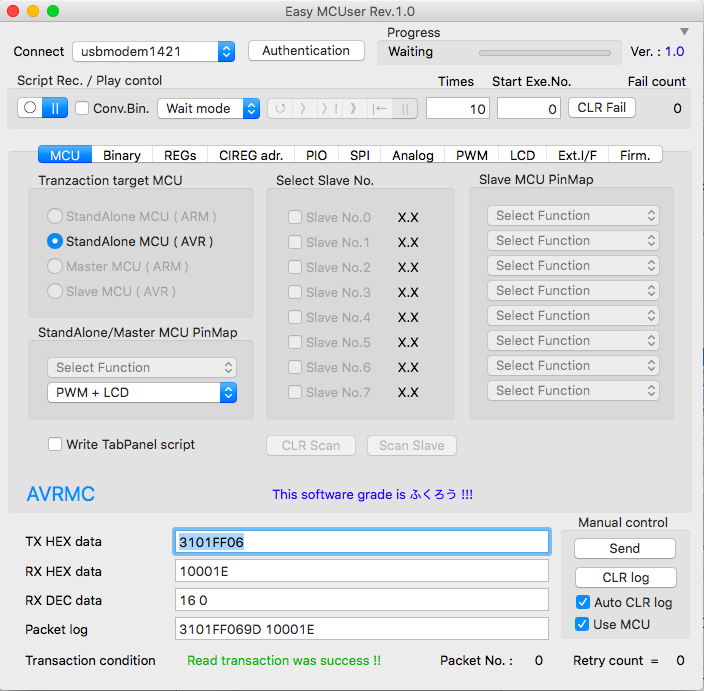Viewport: 704px width, 691px height.
Task: Click the record circle script button
Action: 30,108
